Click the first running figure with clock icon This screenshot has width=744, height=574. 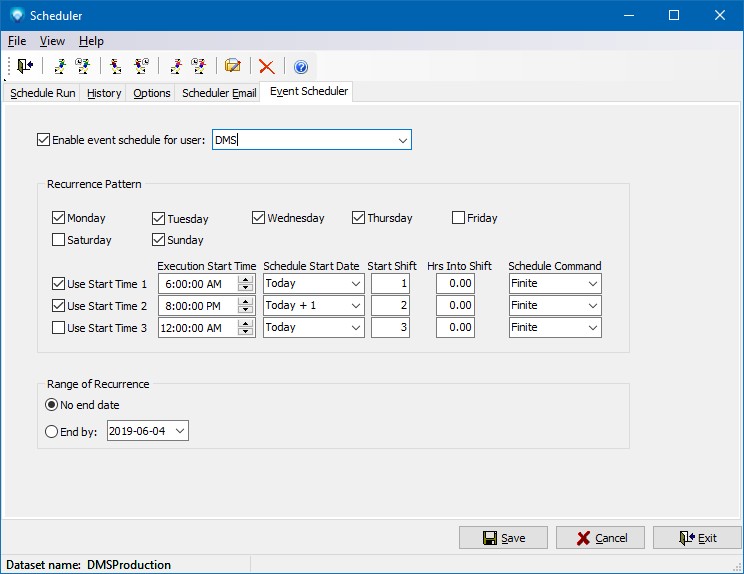(83, 66)
